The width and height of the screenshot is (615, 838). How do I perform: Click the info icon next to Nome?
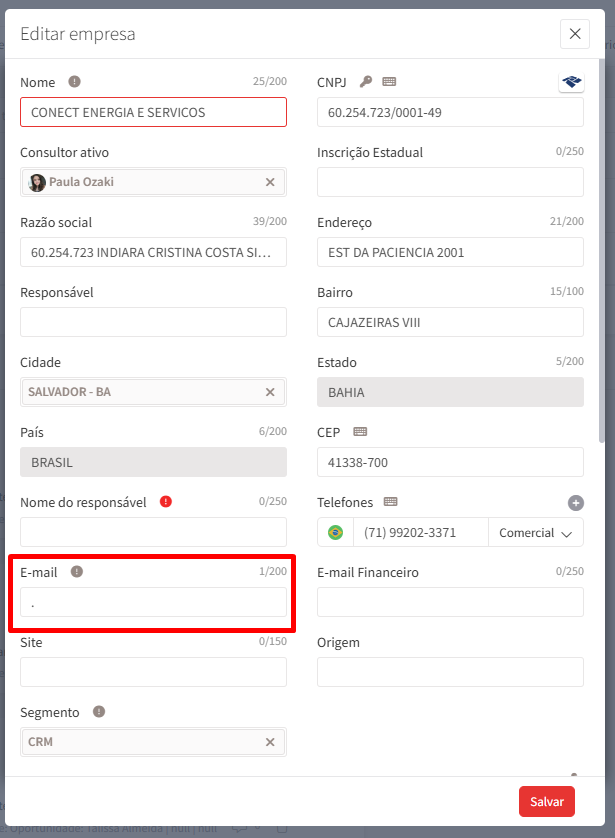pos(74,82)
